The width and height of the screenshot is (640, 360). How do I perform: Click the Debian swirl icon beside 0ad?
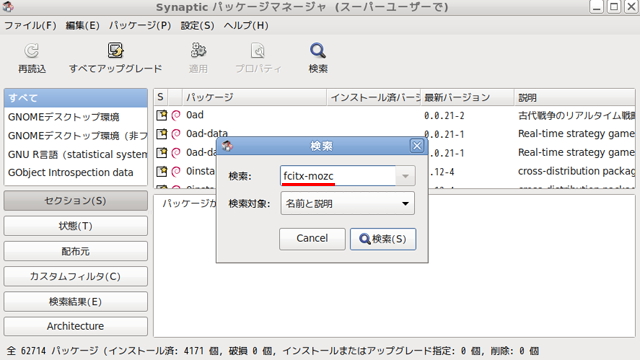tap(176, 116)
